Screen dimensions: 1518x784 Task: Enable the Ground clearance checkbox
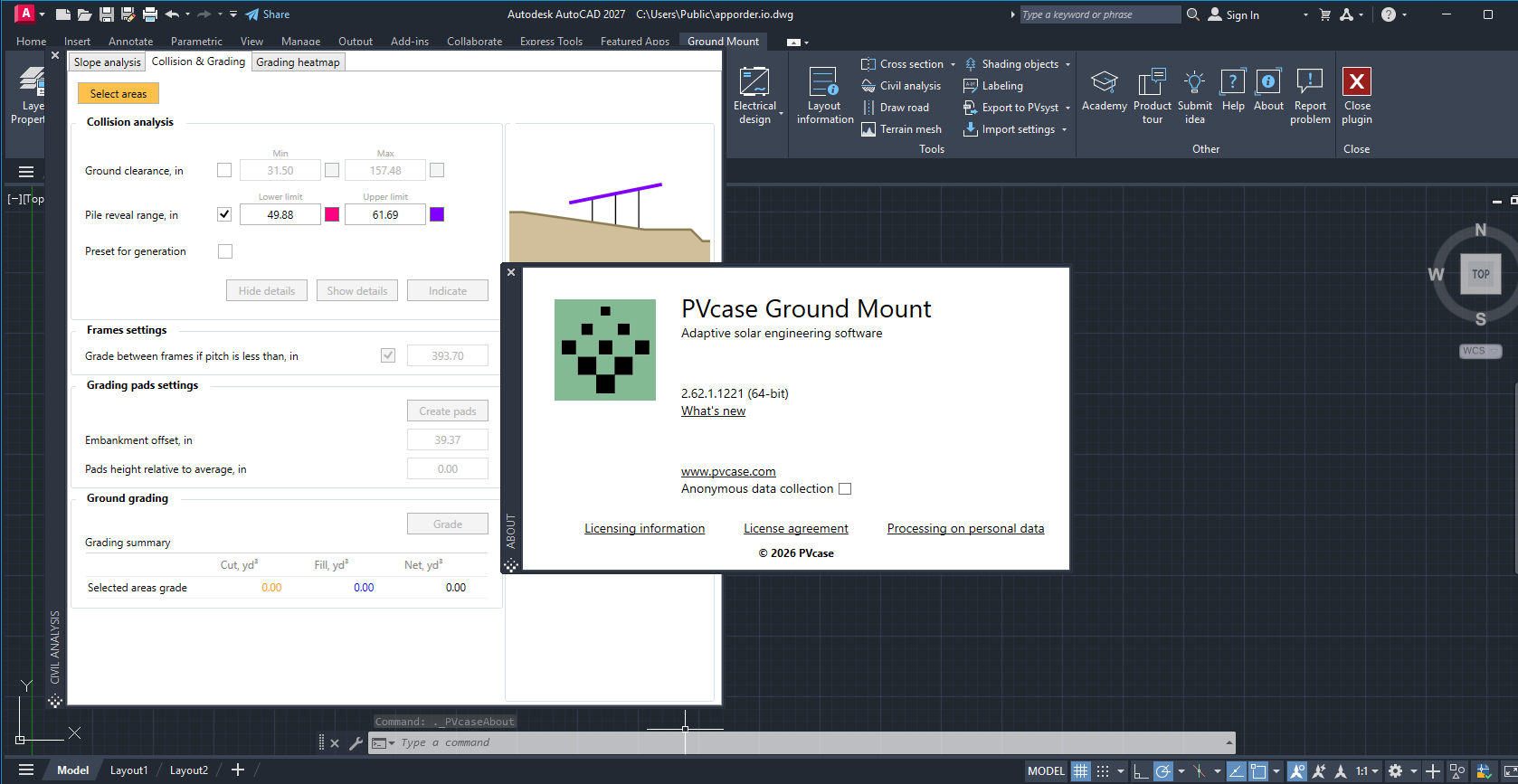[224, 170]
